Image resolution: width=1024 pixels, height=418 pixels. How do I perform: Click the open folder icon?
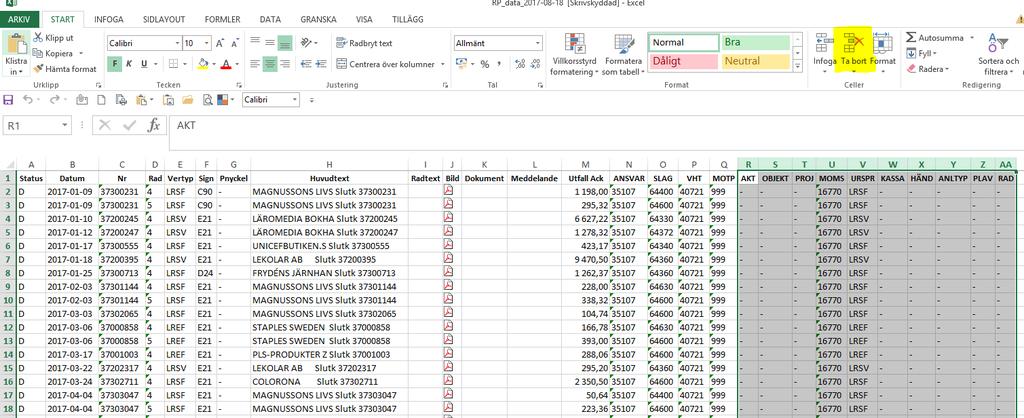point(187,100)
